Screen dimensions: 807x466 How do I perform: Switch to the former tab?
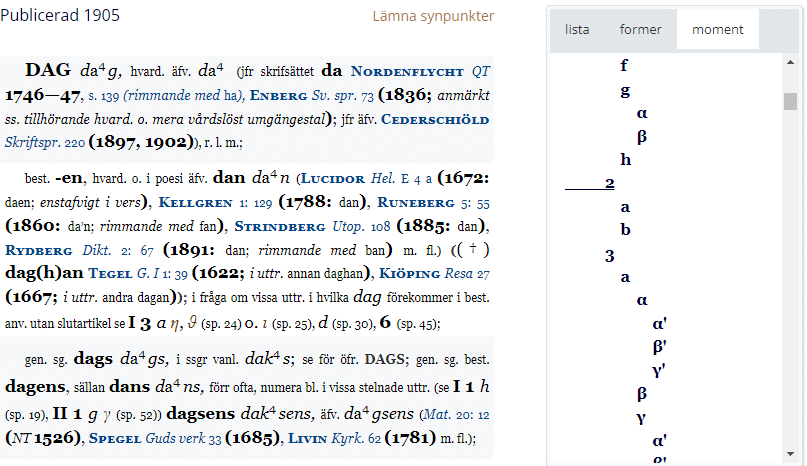[640, 30]
